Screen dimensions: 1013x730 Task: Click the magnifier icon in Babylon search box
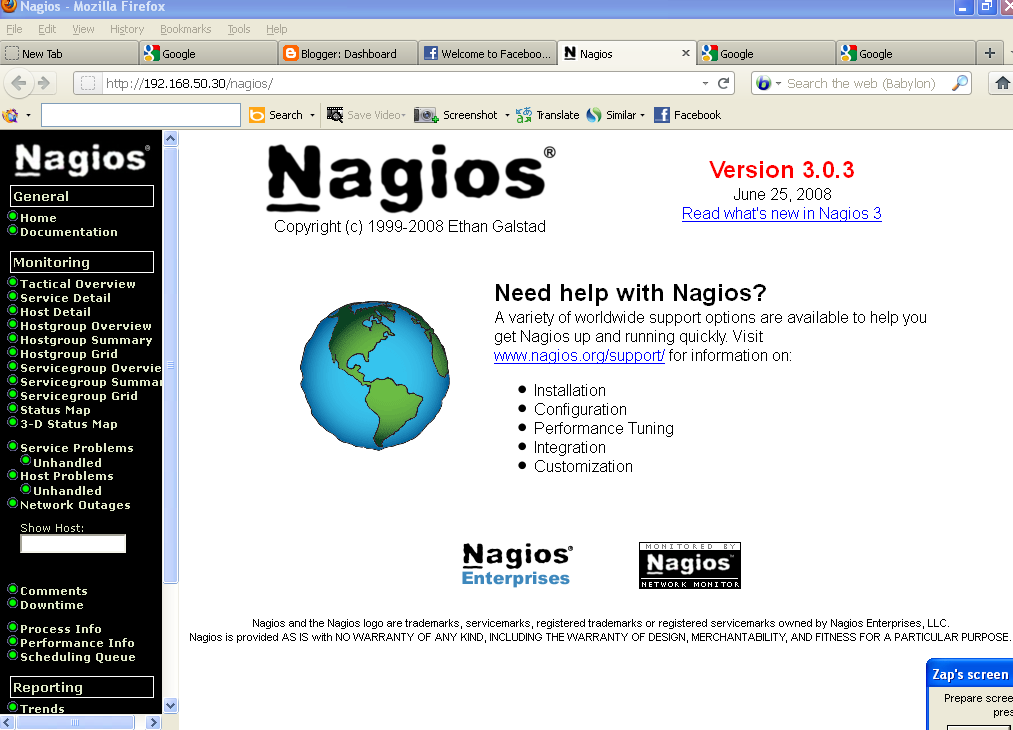pyautogui.click(x=960, y=83)
